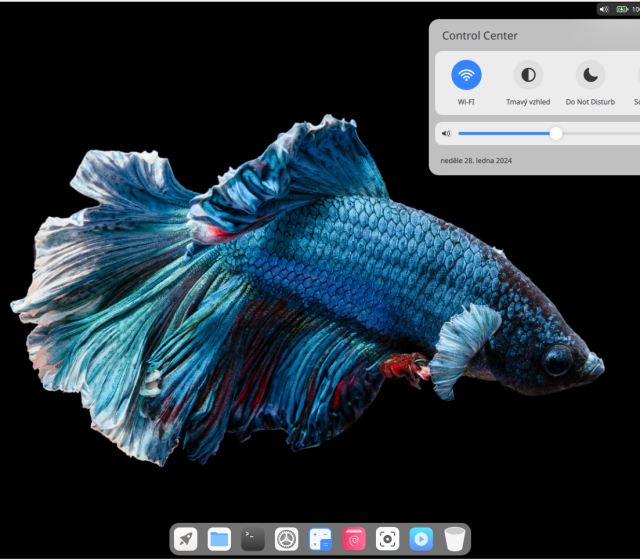Screen dimensions: 640x560
Task: Turn off the Wi-Fi toggle
Action: (x=466, y=75)
